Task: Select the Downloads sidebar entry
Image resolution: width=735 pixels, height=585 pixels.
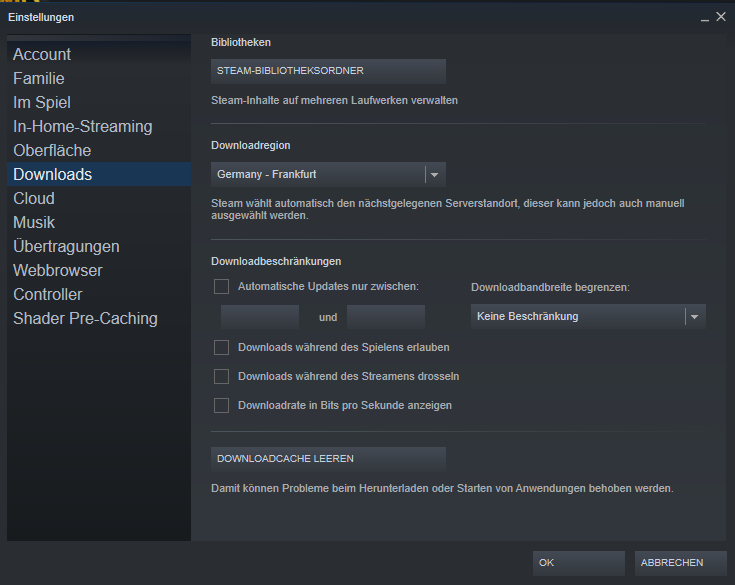Action: click(x=99, y=174)
